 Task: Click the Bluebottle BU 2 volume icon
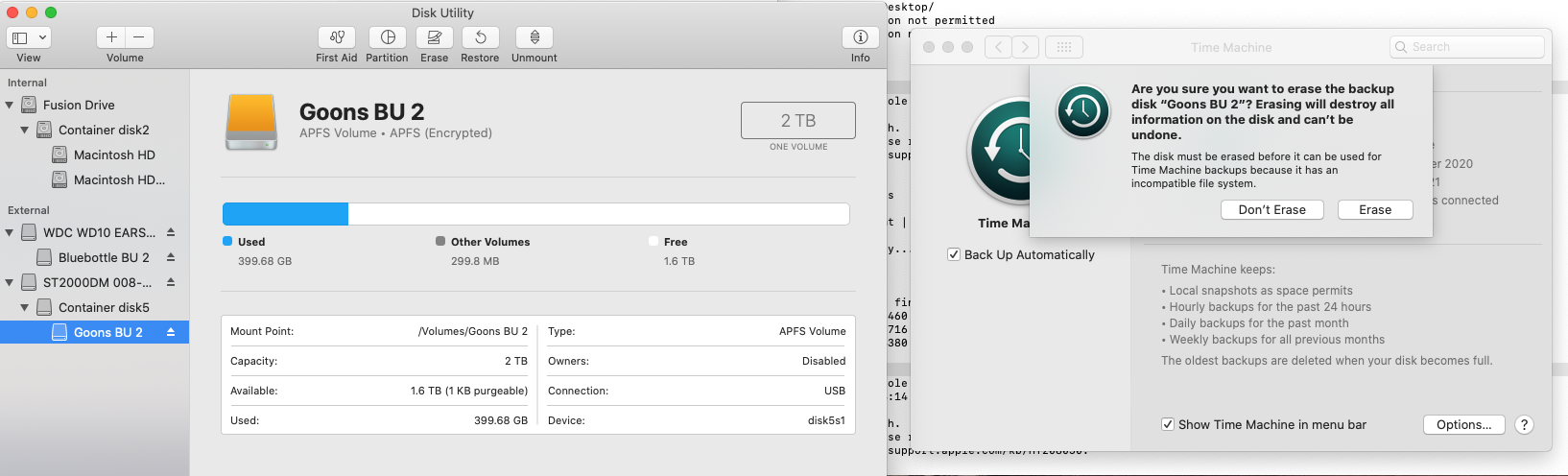click(44, 257)
